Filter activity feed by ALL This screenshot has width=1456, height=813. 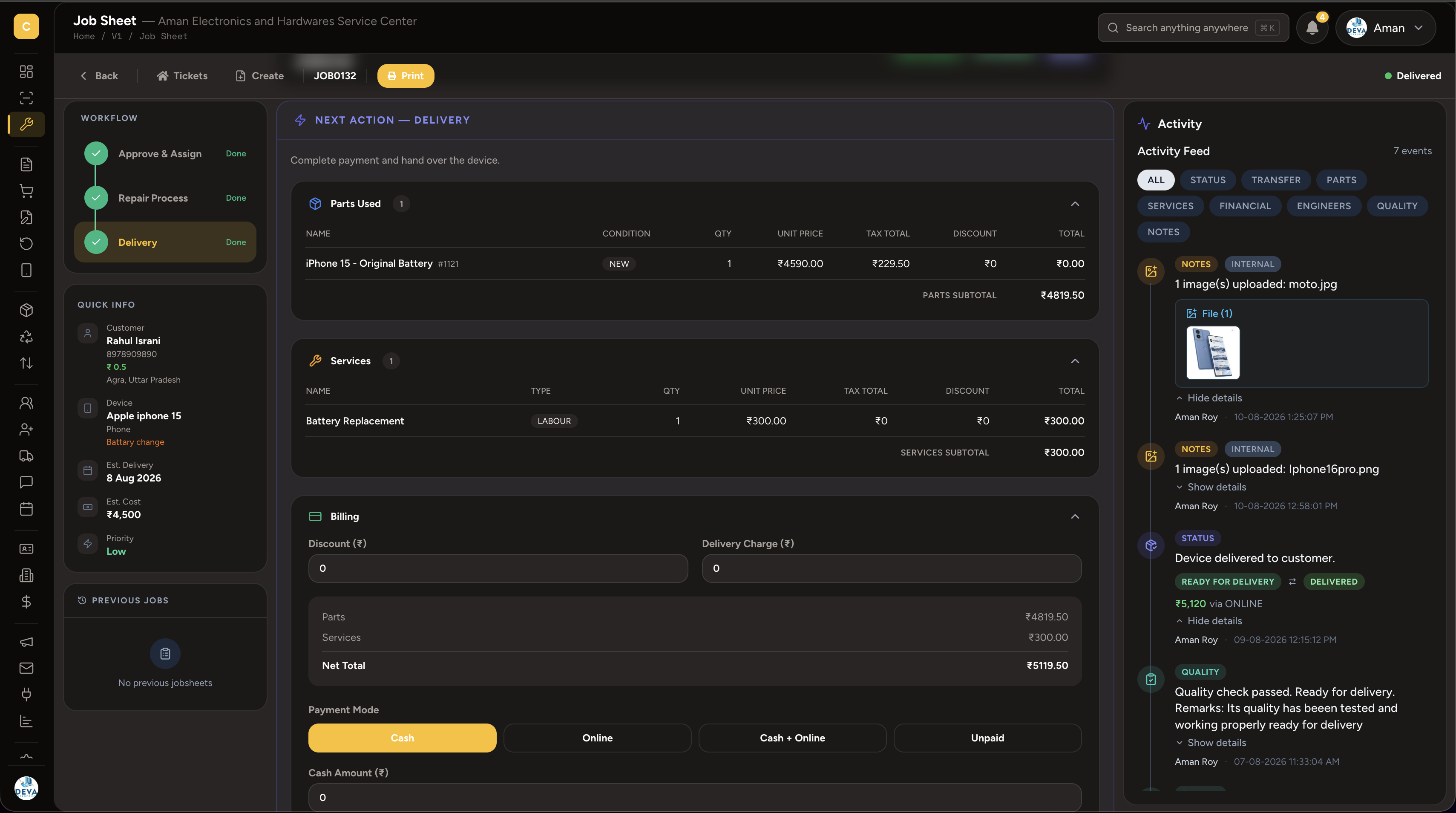pos(1155,180)
